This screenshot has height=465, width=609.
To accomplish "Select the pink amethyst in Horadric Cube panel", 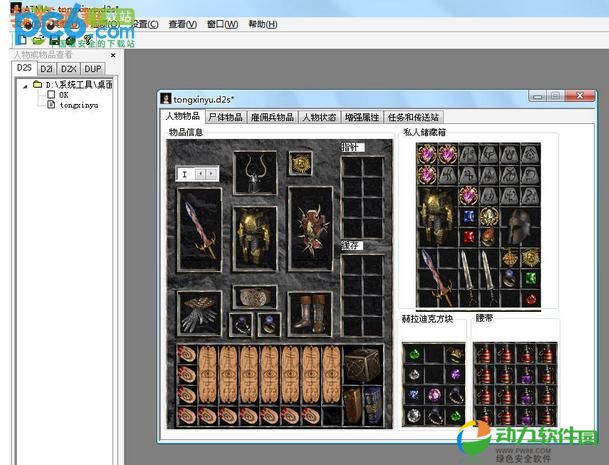I will 434,394.
